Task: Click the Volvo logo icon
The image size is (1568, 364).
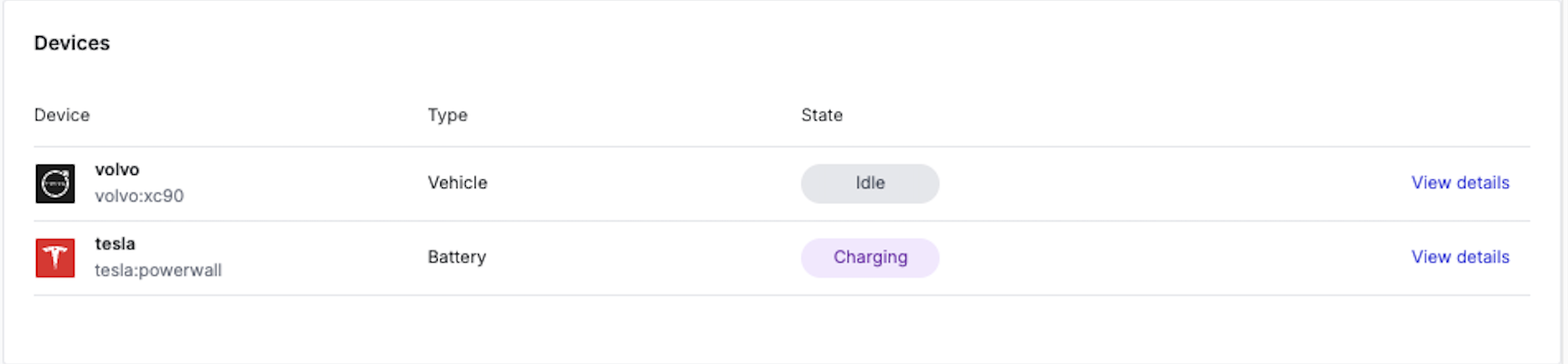Action: point(55,184)
